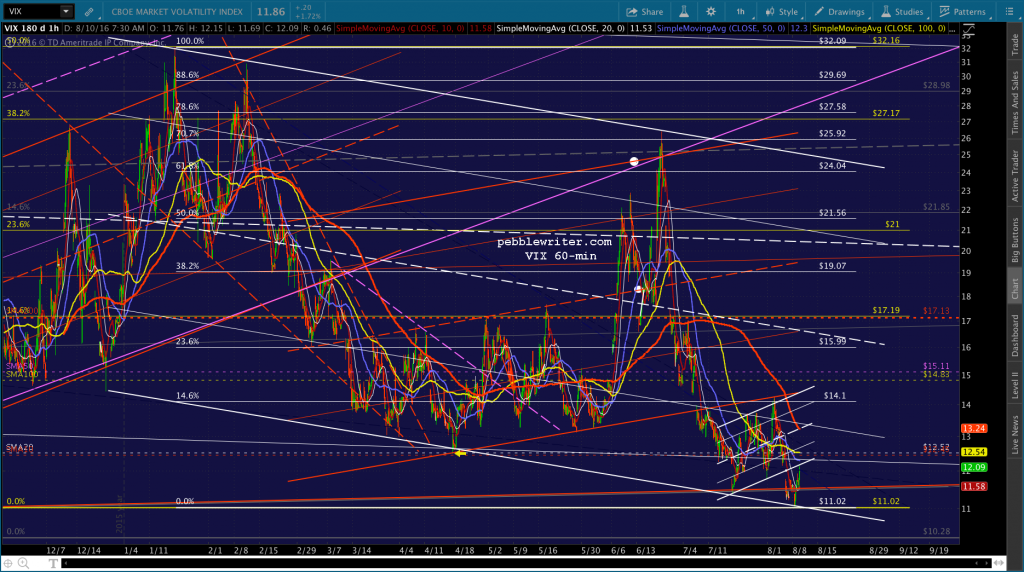1024x572 pixels.
Task: Click the $17.19 level label
Action: tap(886, 310)
